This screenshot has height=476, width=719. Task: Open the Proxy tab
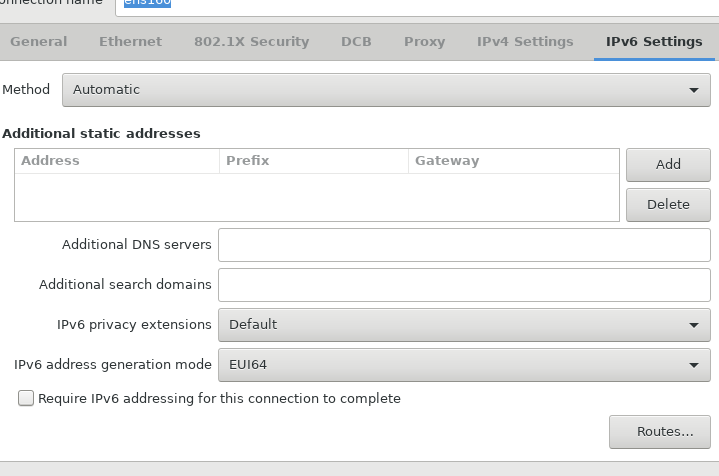pyautogui.click(x=425, y=42)
